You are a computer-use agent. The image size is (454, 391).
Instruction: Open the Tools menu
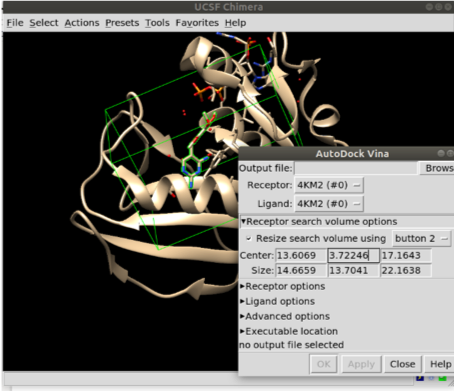[x=157, y=23]
